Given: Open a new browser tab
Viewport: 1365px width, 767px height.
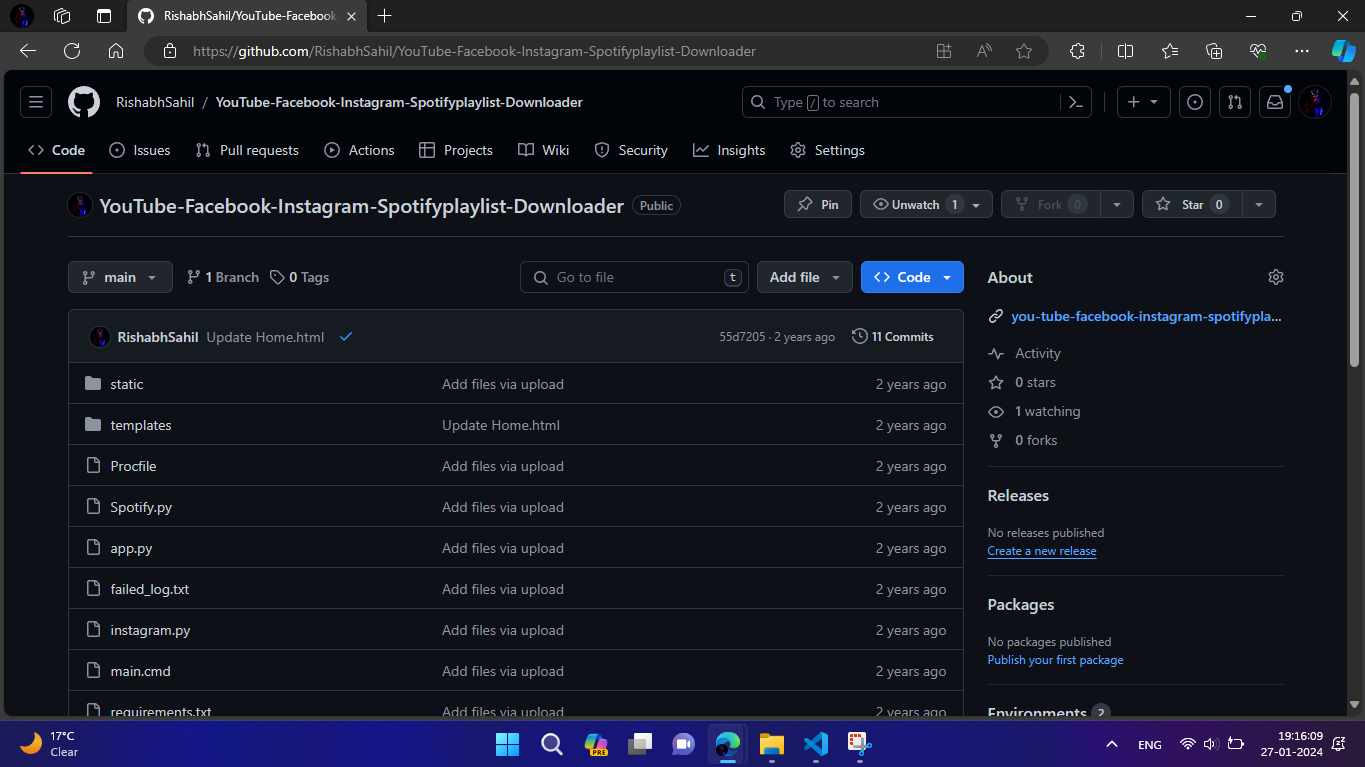Looking at the screenshot, I should pos(385,16).
